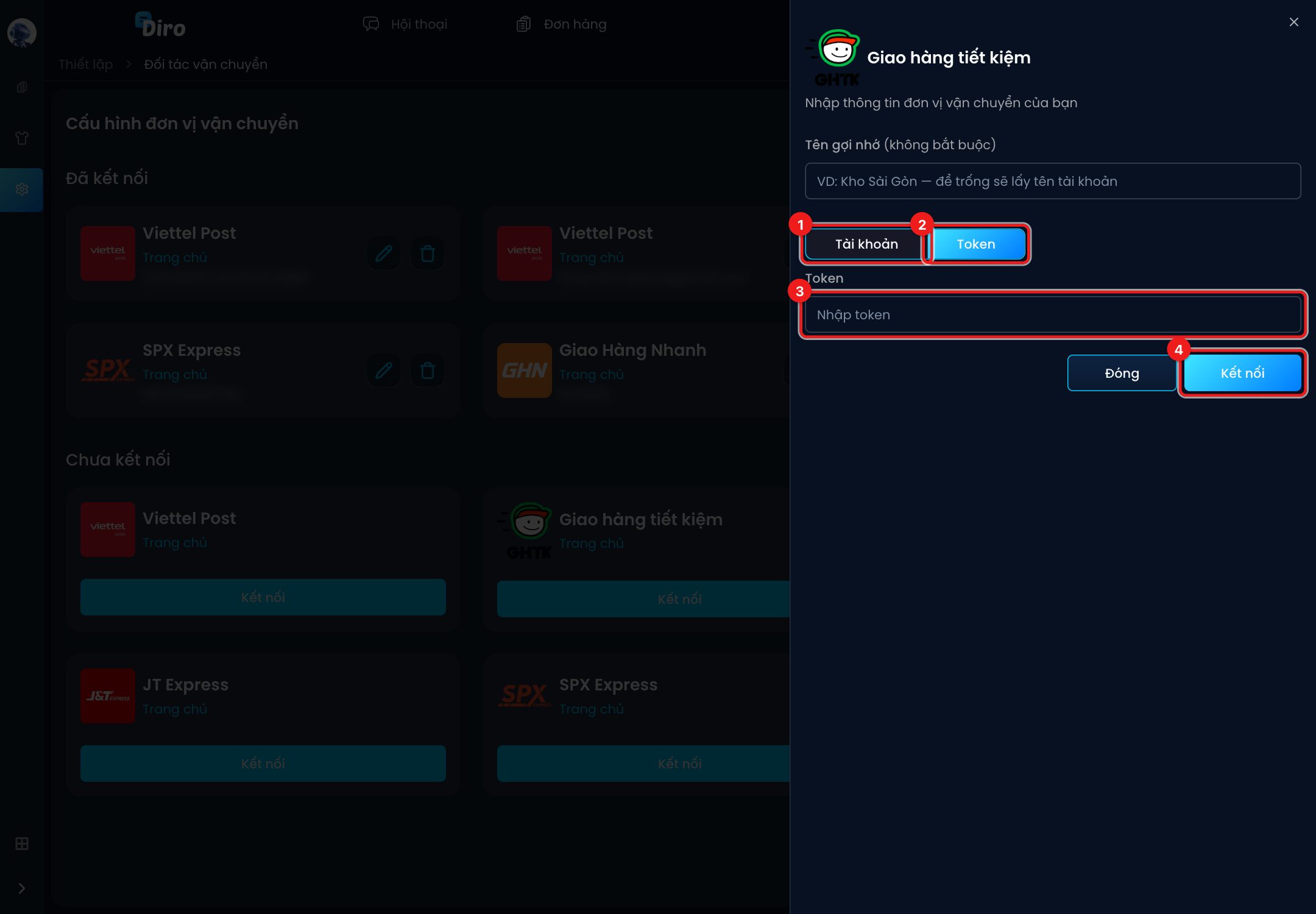Click Thiết lập breadcrumb link
The width and height of the screenshot is (1316, 914).
pyautogui.click(x=86, y=64)
